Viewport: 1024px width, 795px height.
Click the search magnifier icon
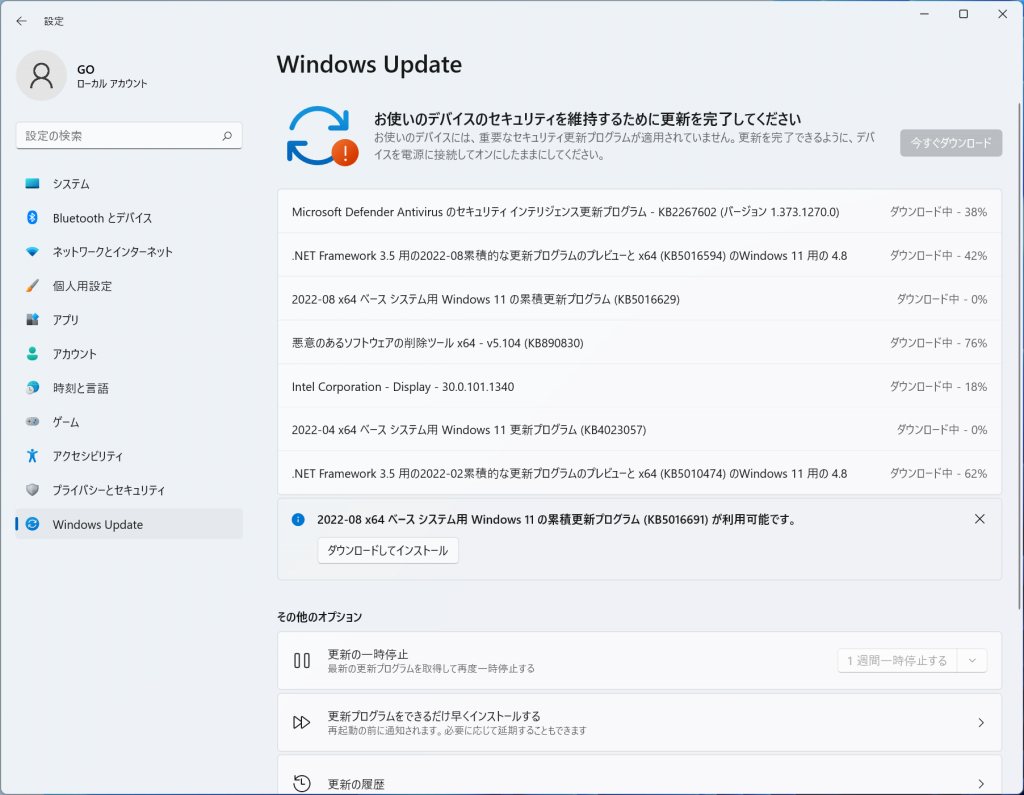(227, 136)
